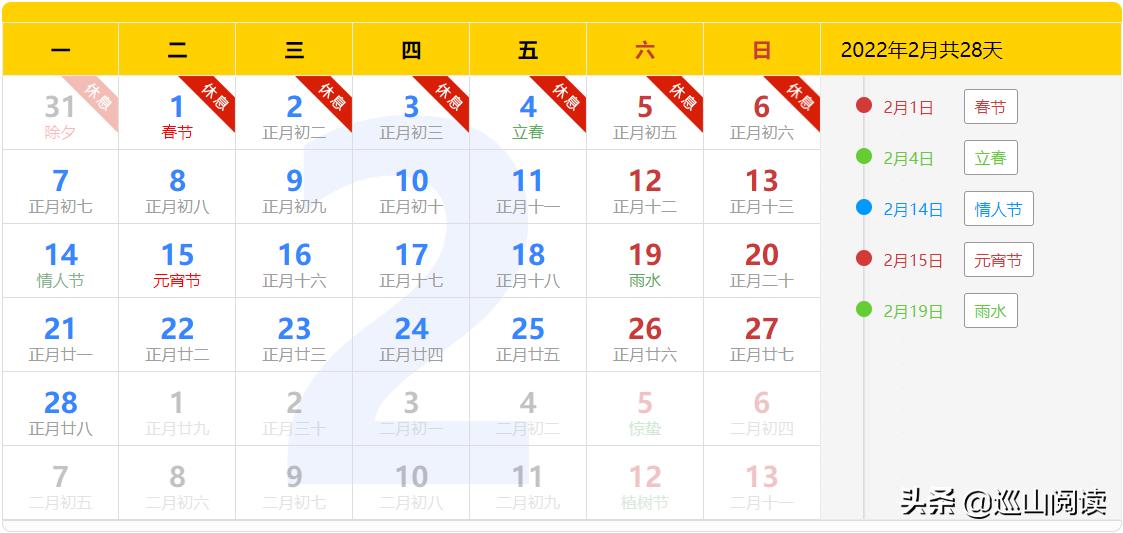Click the 四 Thursday column header
Image resolution: width=1123 pixels, height=533 pixels.
[411, 49]
